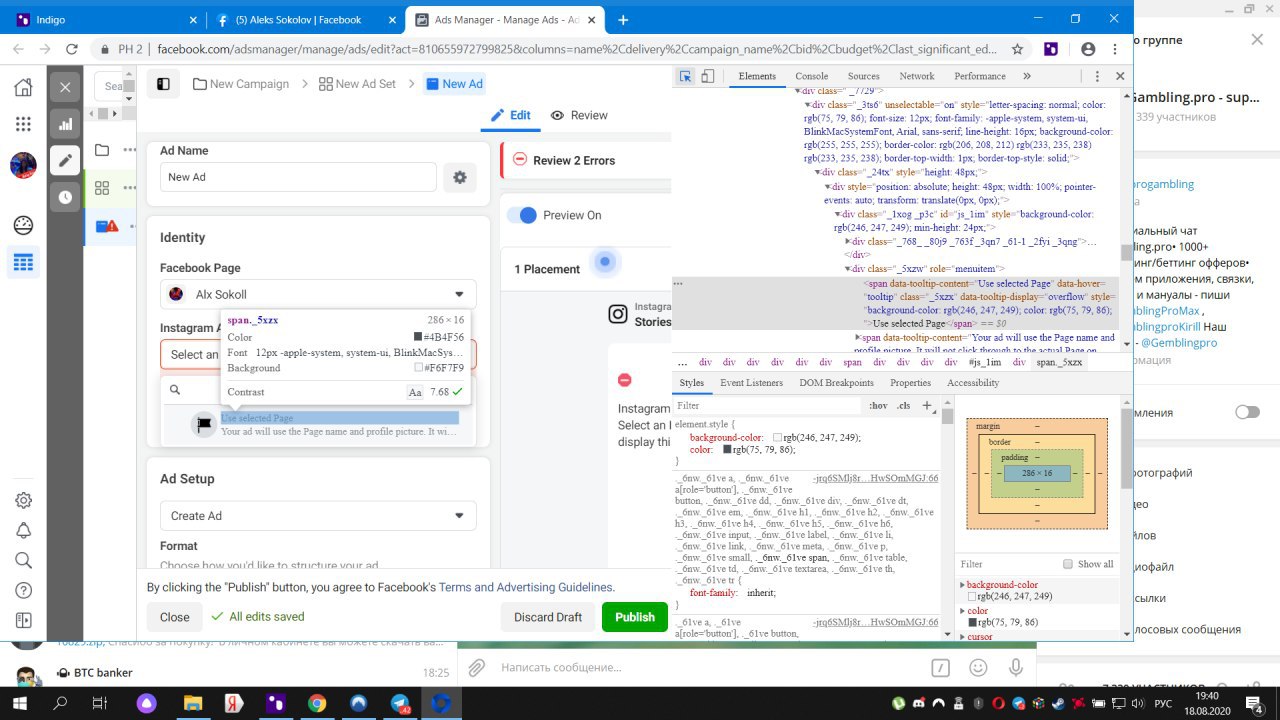Switch to the Edit tab
The image size is (1280, 720).
510,115
